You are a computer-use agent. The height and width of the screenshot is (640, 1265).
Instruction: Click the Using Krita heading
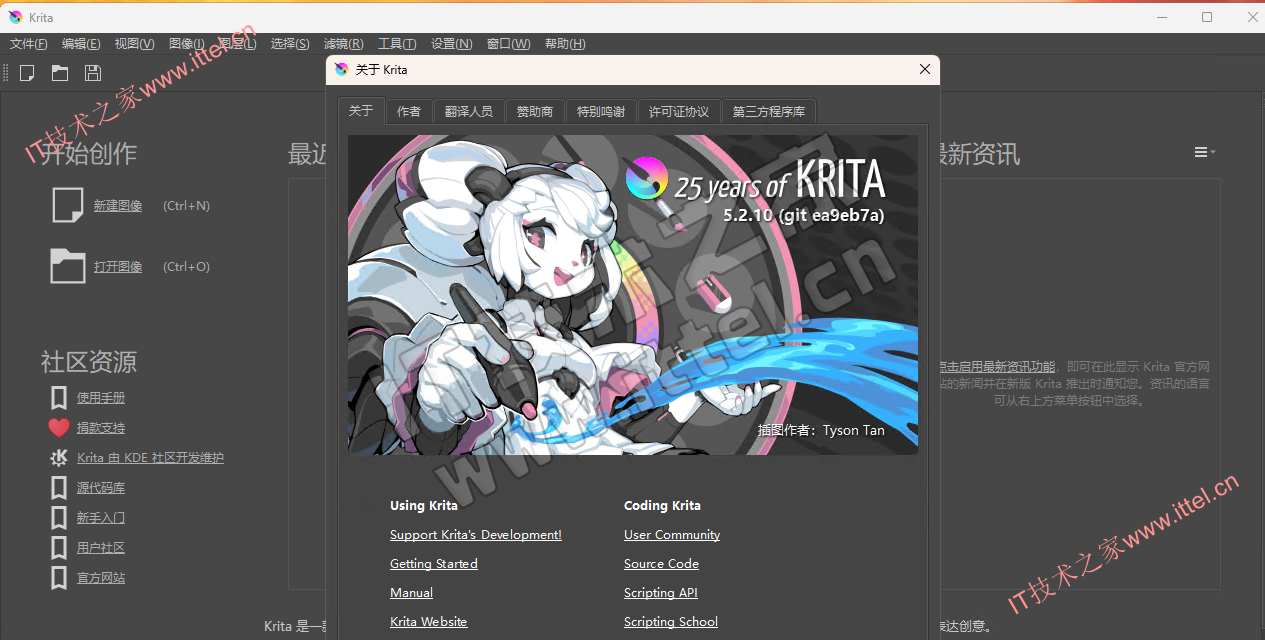click(x=424, y=506)
